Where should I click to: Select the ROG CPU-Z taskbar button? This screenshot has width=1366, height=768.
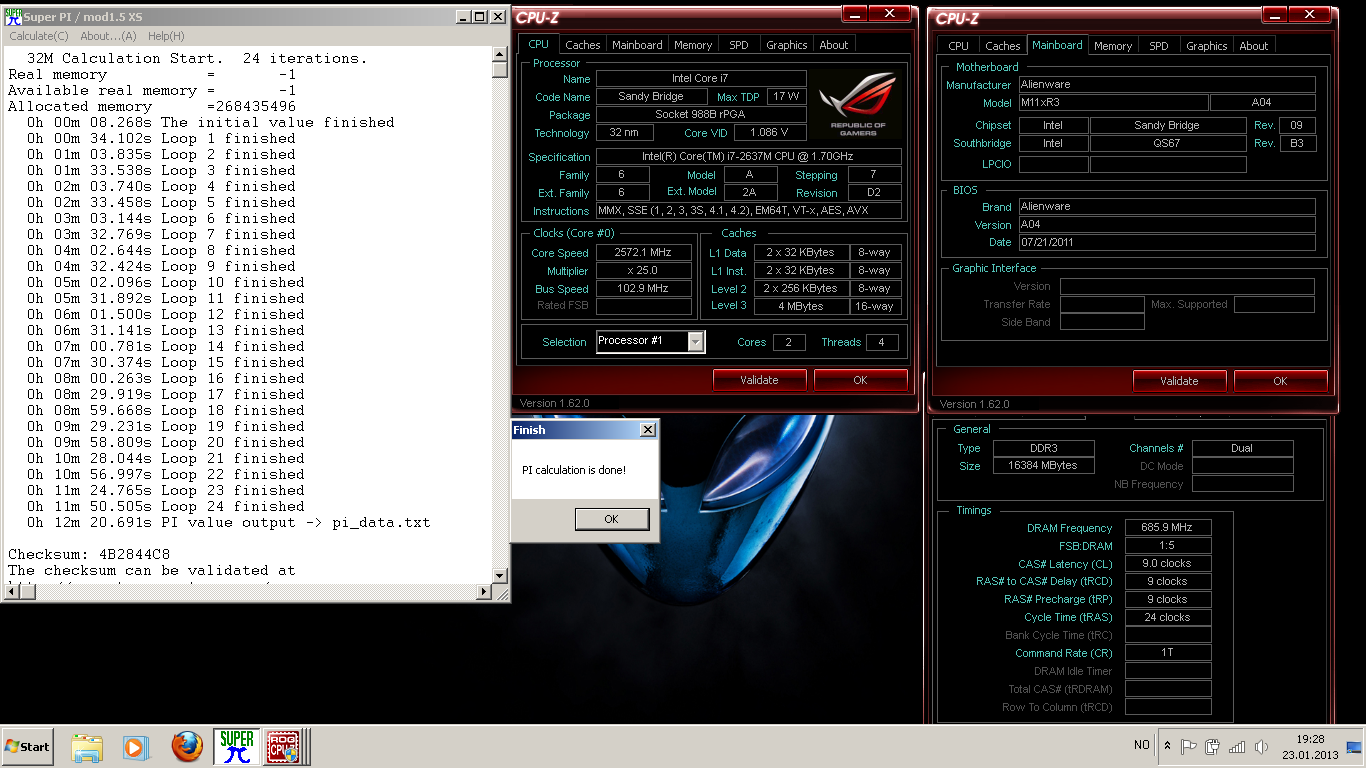(x=285, y=747)
